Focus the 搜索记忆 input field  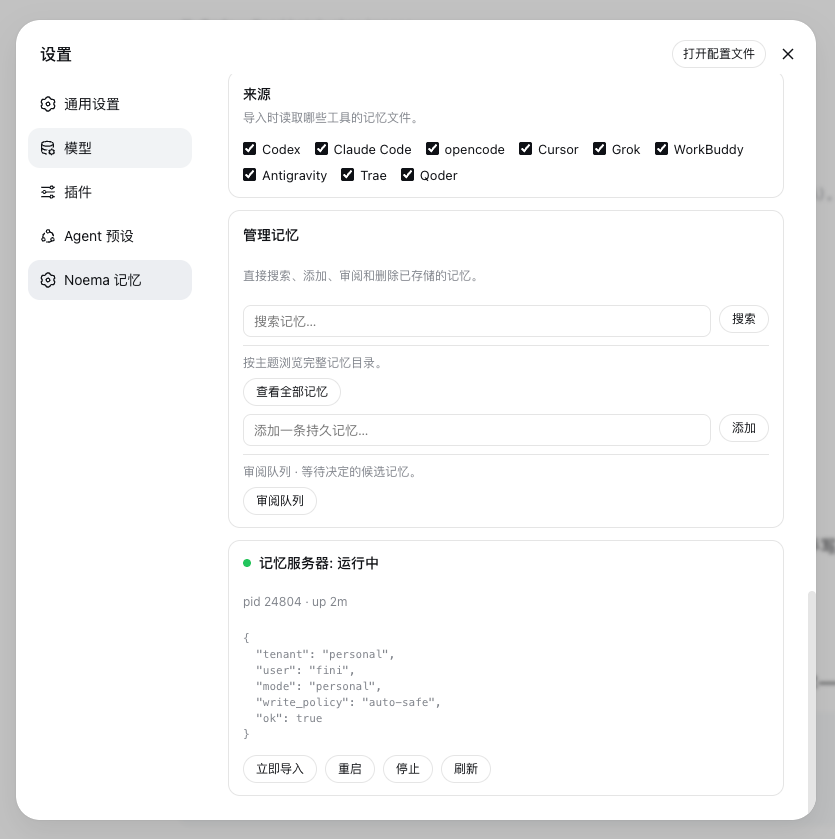pyautogui.click(x=477, y=321)
